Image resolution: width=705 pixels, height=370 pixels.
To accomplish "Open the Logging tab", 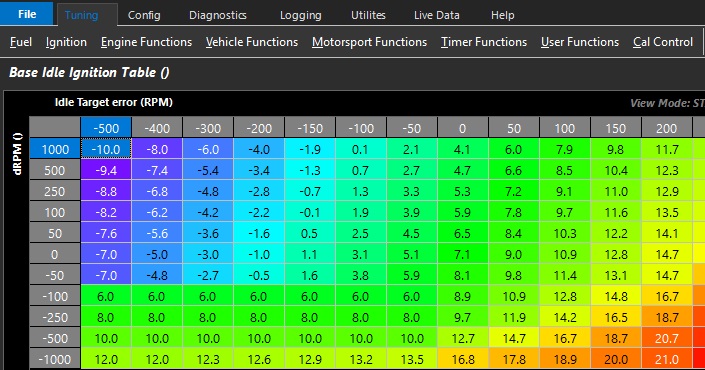I will click(300, 15).
